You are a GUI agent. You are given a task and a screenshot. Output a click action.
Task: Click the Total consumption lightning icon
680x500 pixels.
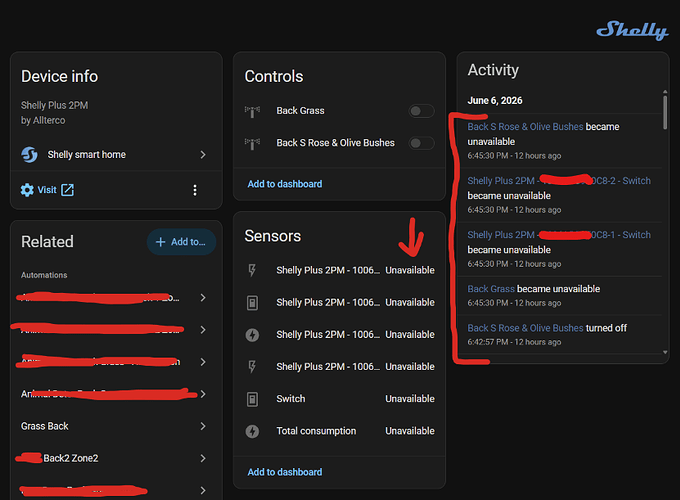252,431
